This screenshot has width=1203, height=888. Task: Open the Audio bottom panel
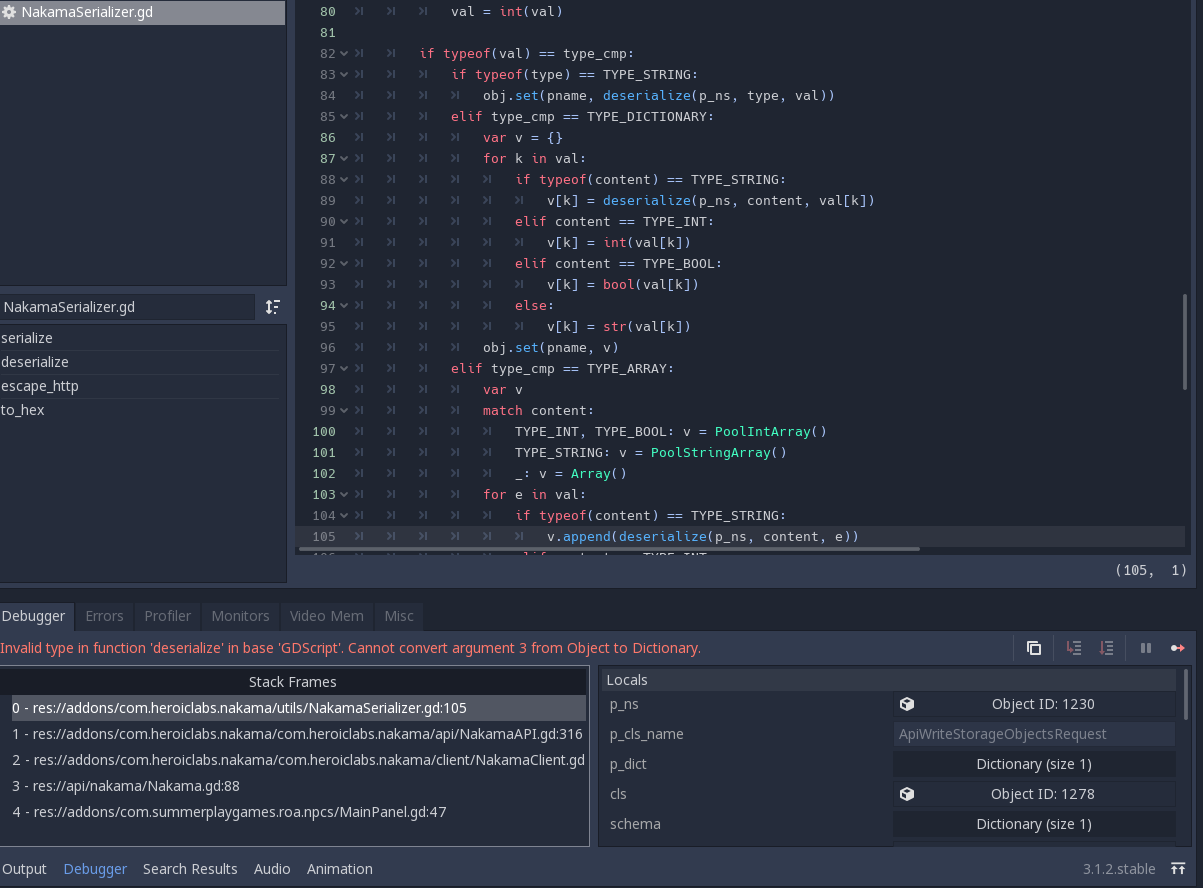272,869
